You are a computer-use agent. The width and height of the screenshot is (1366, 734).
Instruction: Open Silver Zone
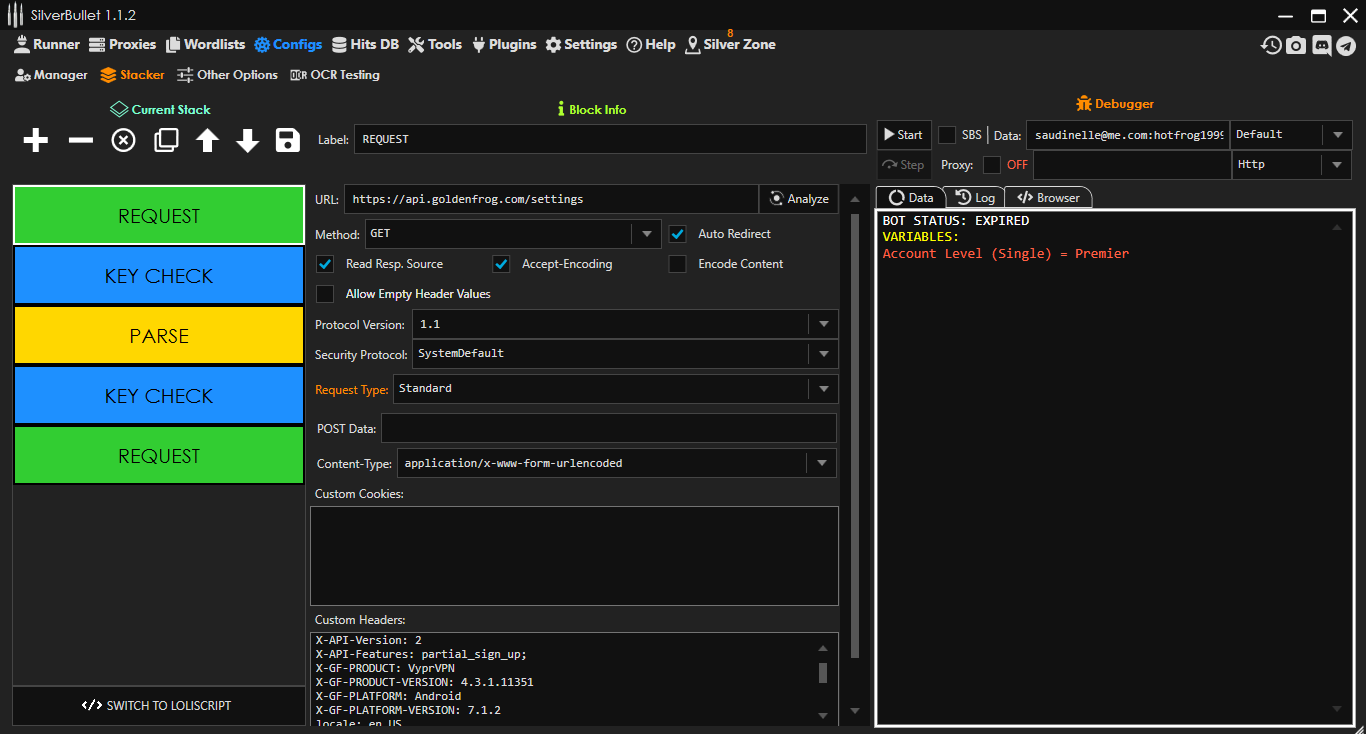pos(730,44)
